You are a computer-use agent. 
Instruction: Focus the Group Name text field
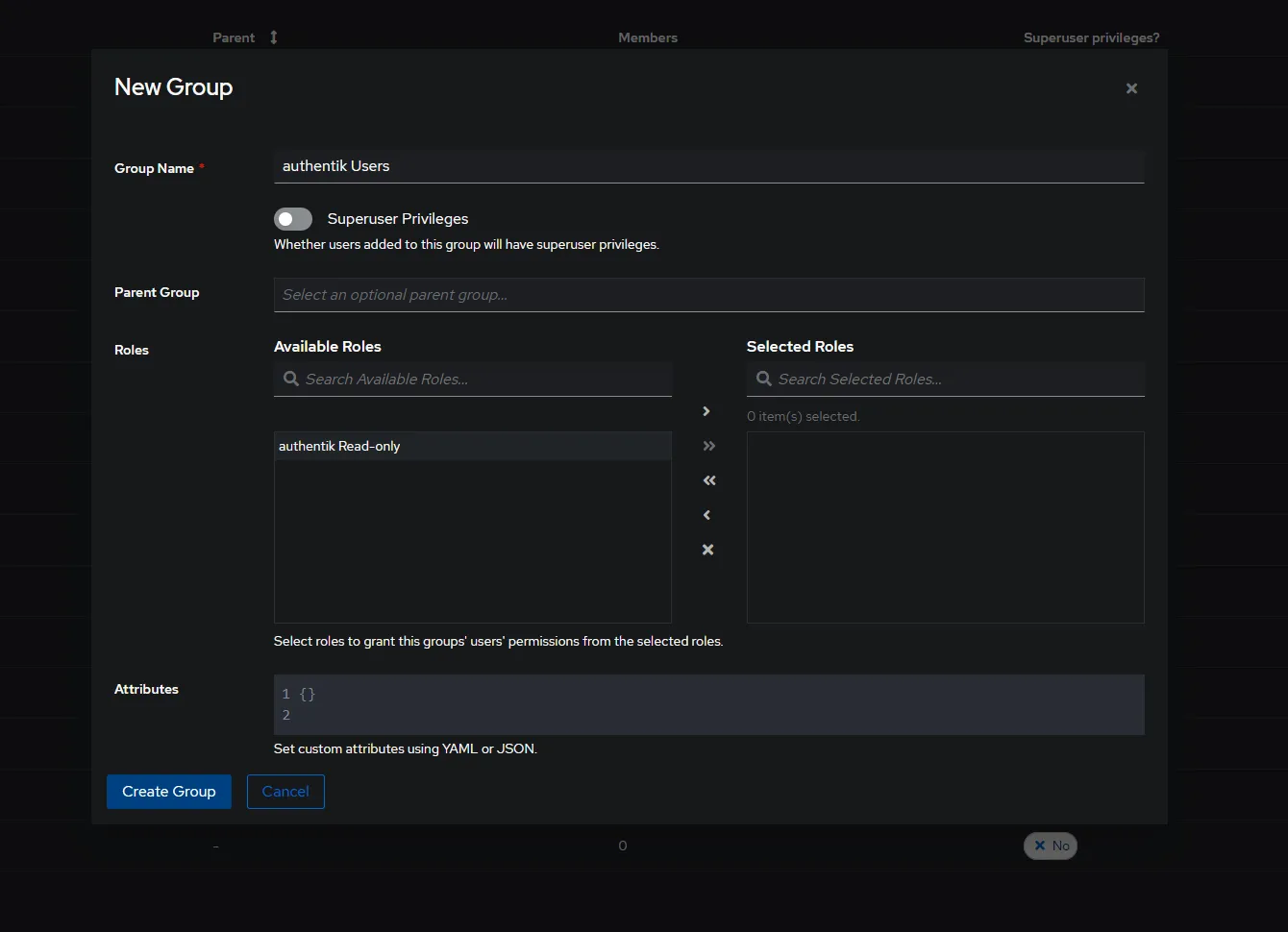(x=708, y=166)
